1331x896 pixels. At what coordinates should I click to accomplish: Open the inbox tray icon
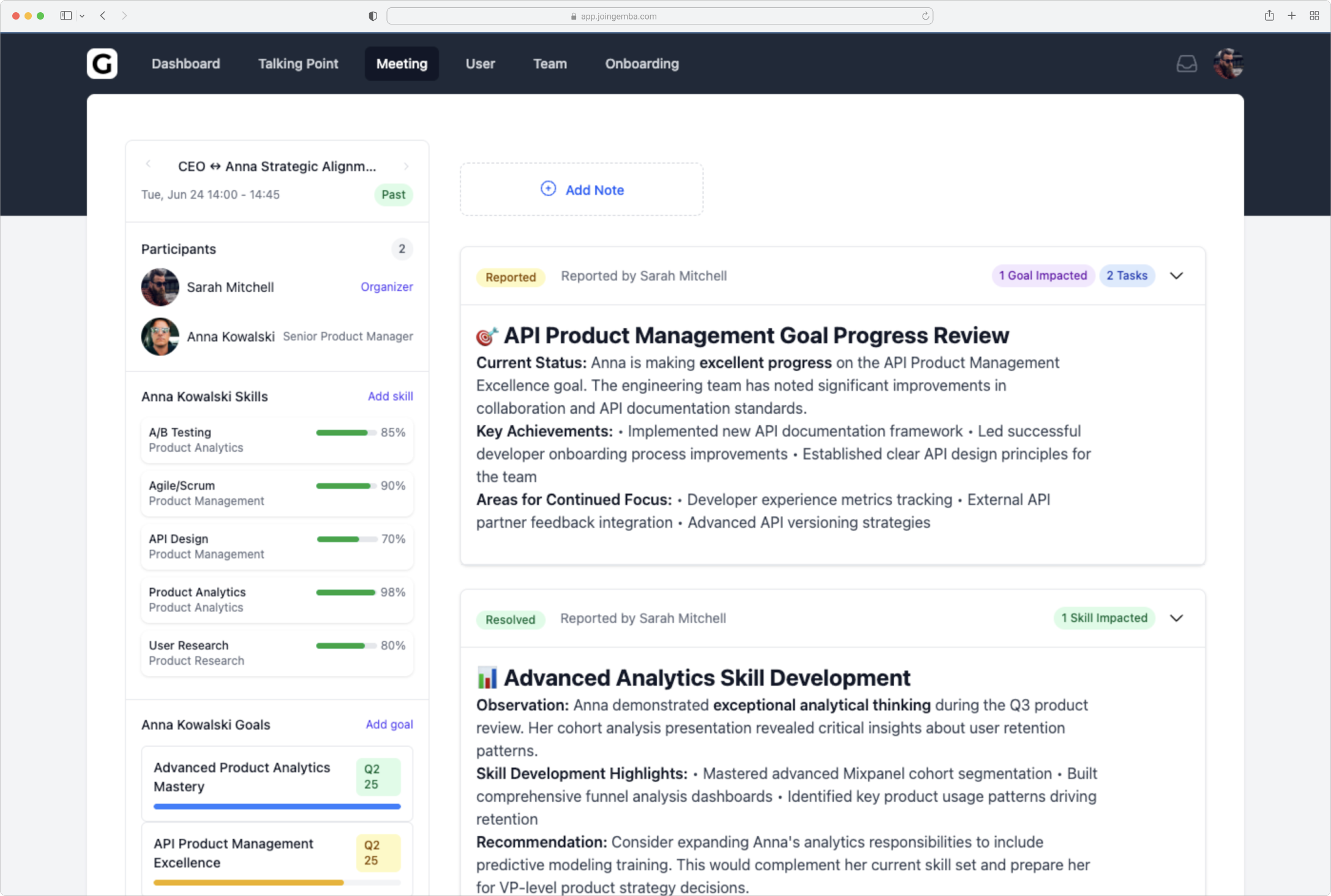(1186, 64)
